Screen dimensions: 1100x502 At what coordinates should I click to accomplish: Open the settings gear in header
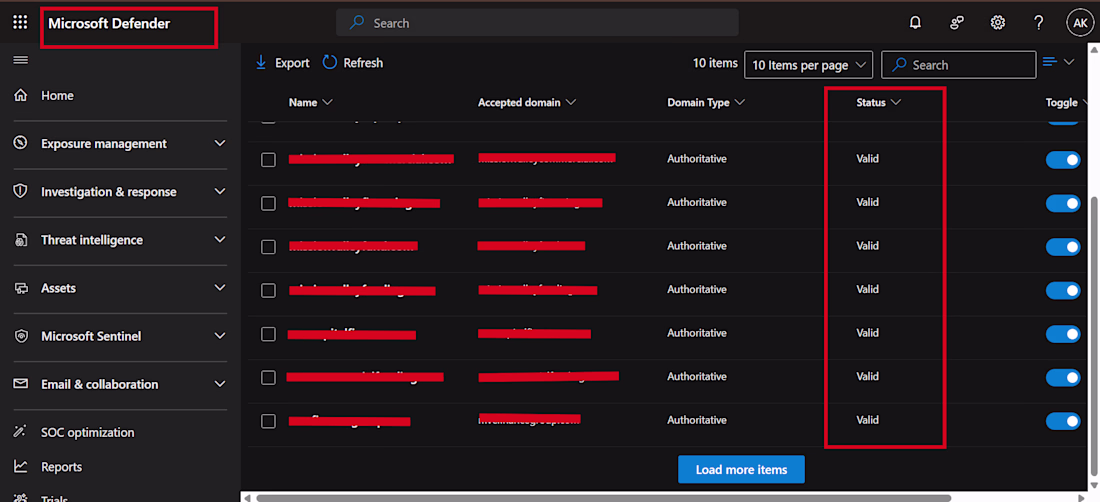point(998,22)
